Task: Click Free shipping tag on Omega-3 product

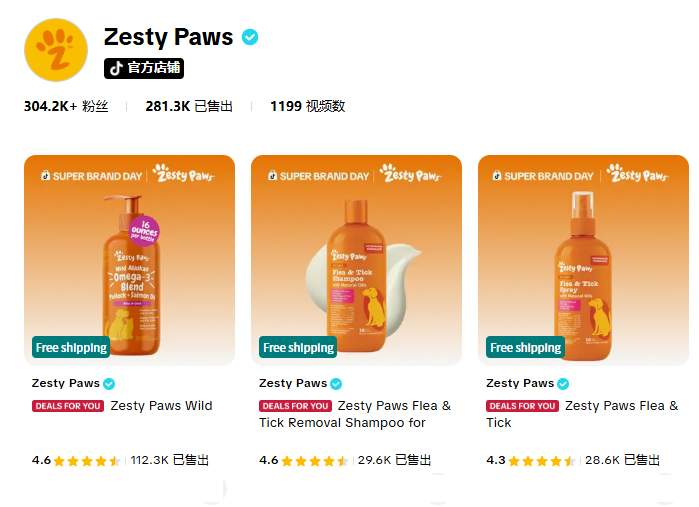Action: [71, 347]
